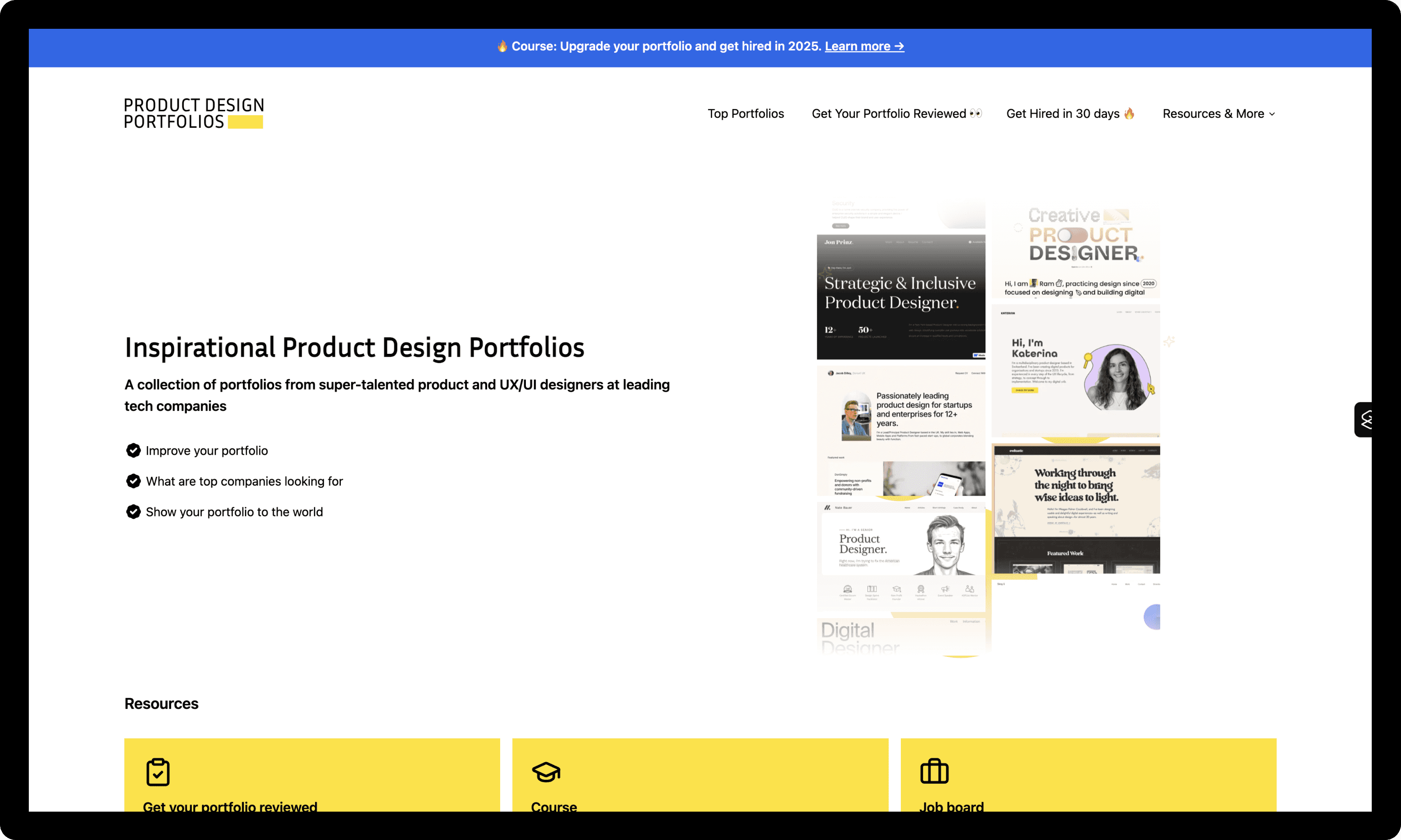Click the A collection of portfolios subtitle

(x=397, y=395)
